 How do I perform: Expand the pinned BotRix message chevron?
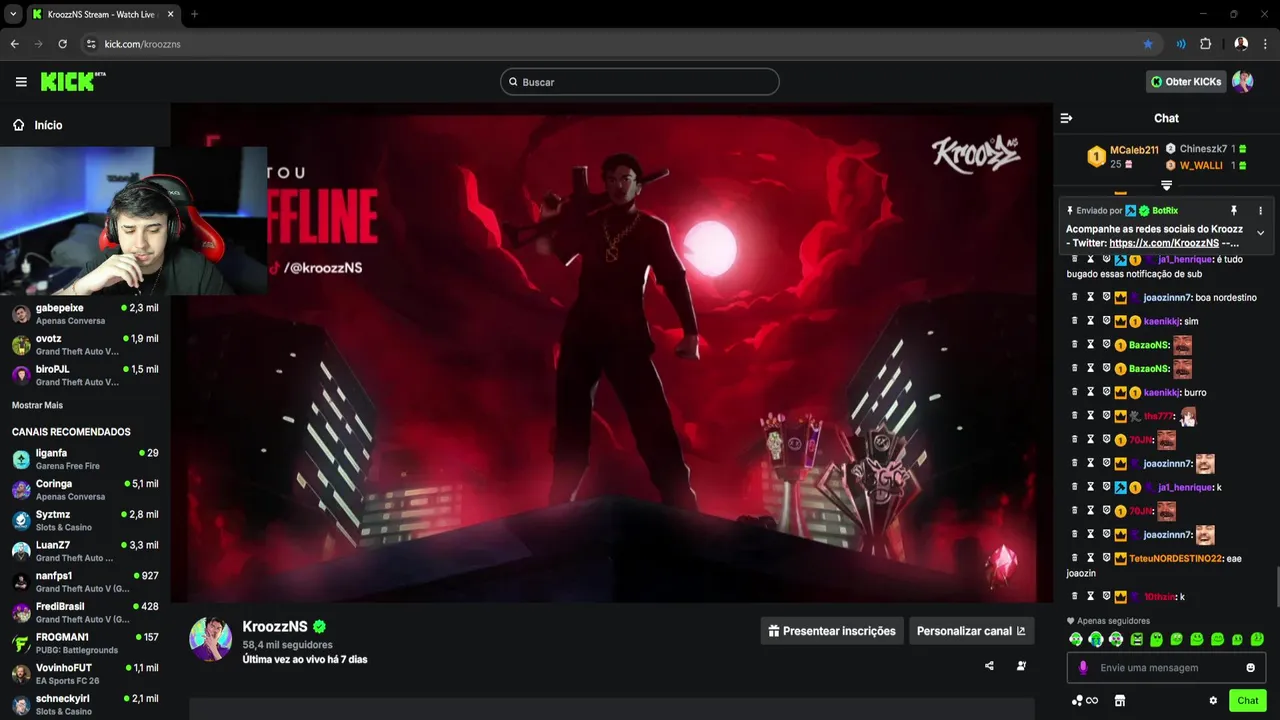coord(1260,232)
